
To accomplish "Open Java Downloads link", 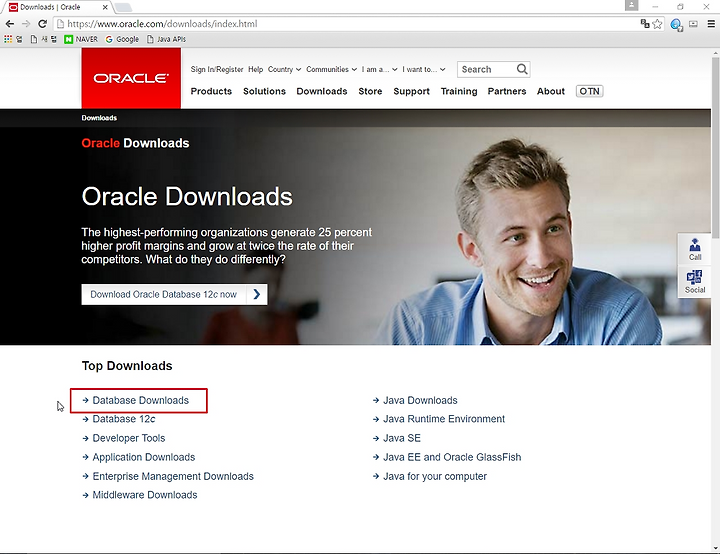I will (420, 401).
